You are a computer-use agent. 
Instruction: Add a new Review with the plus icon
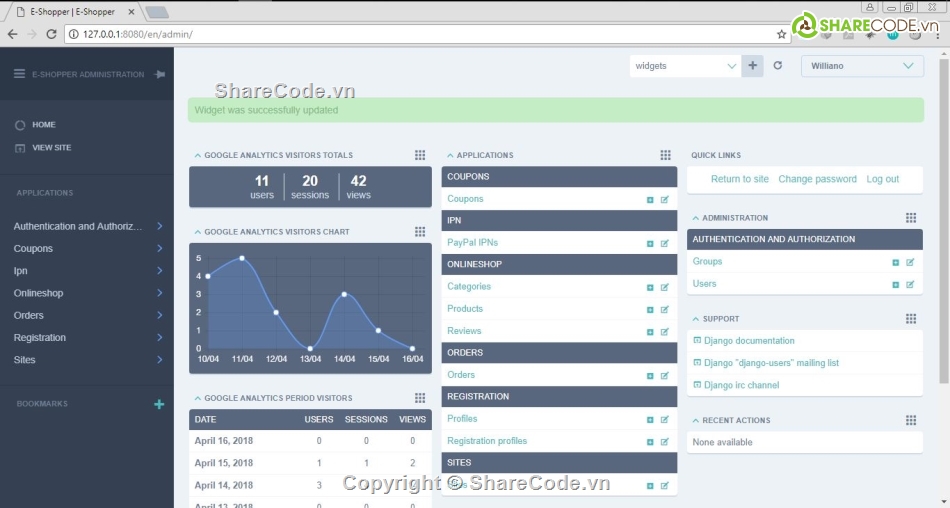point(650,332)
